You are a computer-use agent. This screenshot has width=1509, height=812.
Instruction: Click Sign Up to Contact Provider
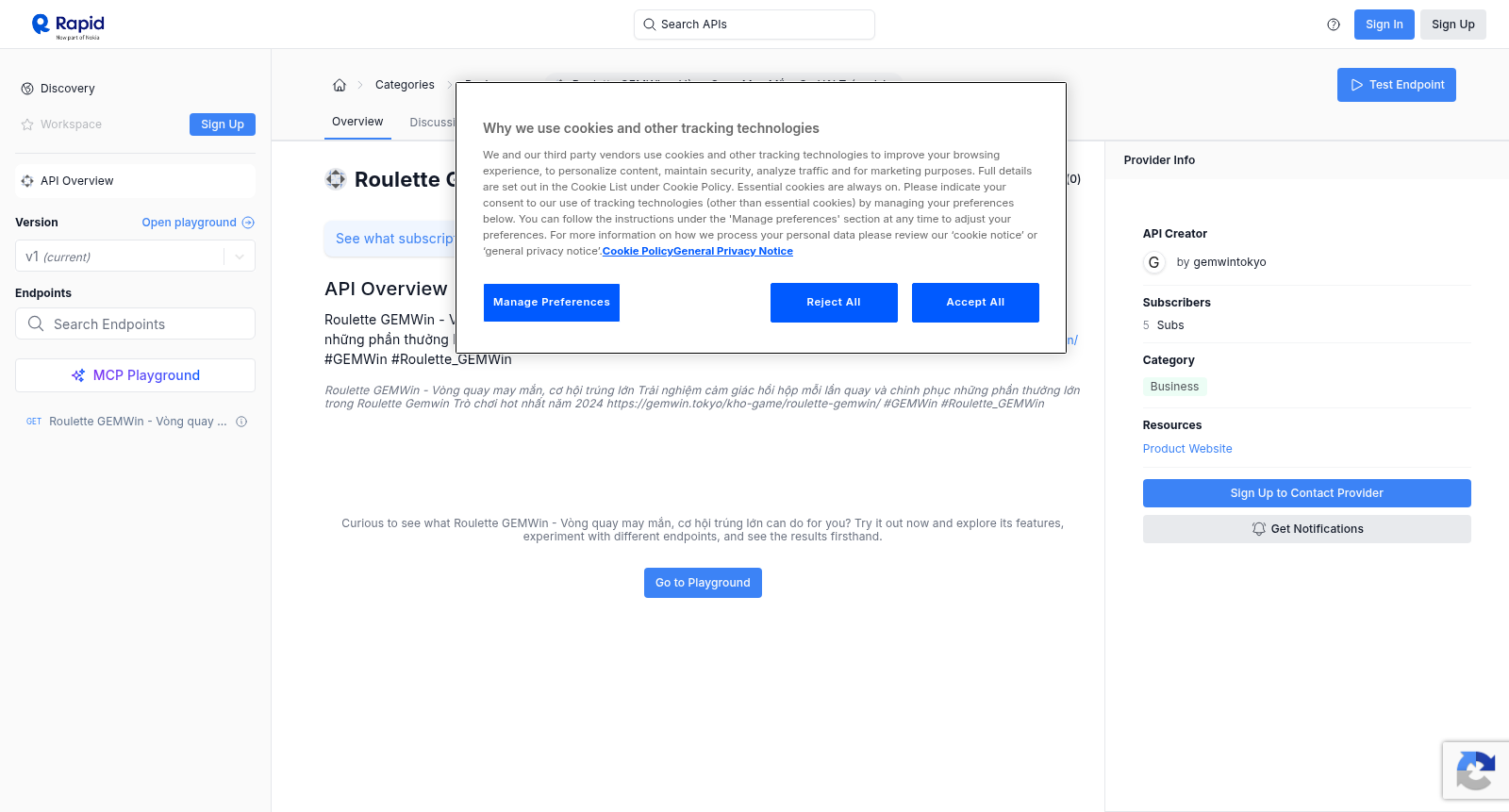tap(1307, 493)
